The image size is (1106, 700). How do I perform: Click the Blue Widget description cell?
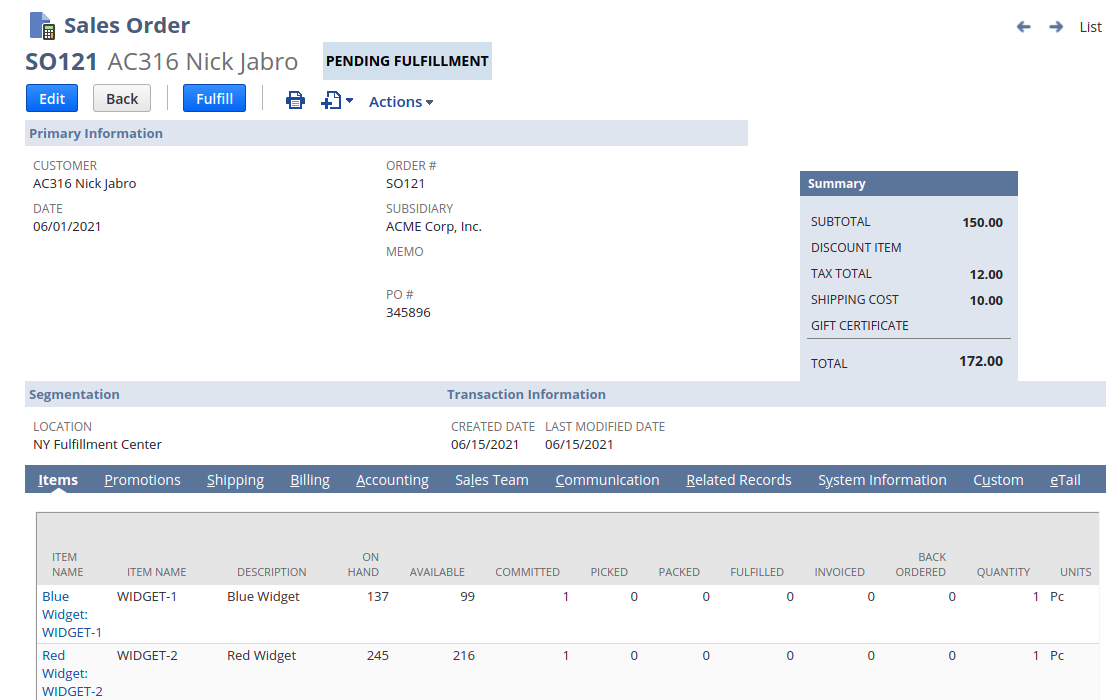click(263, 596)
